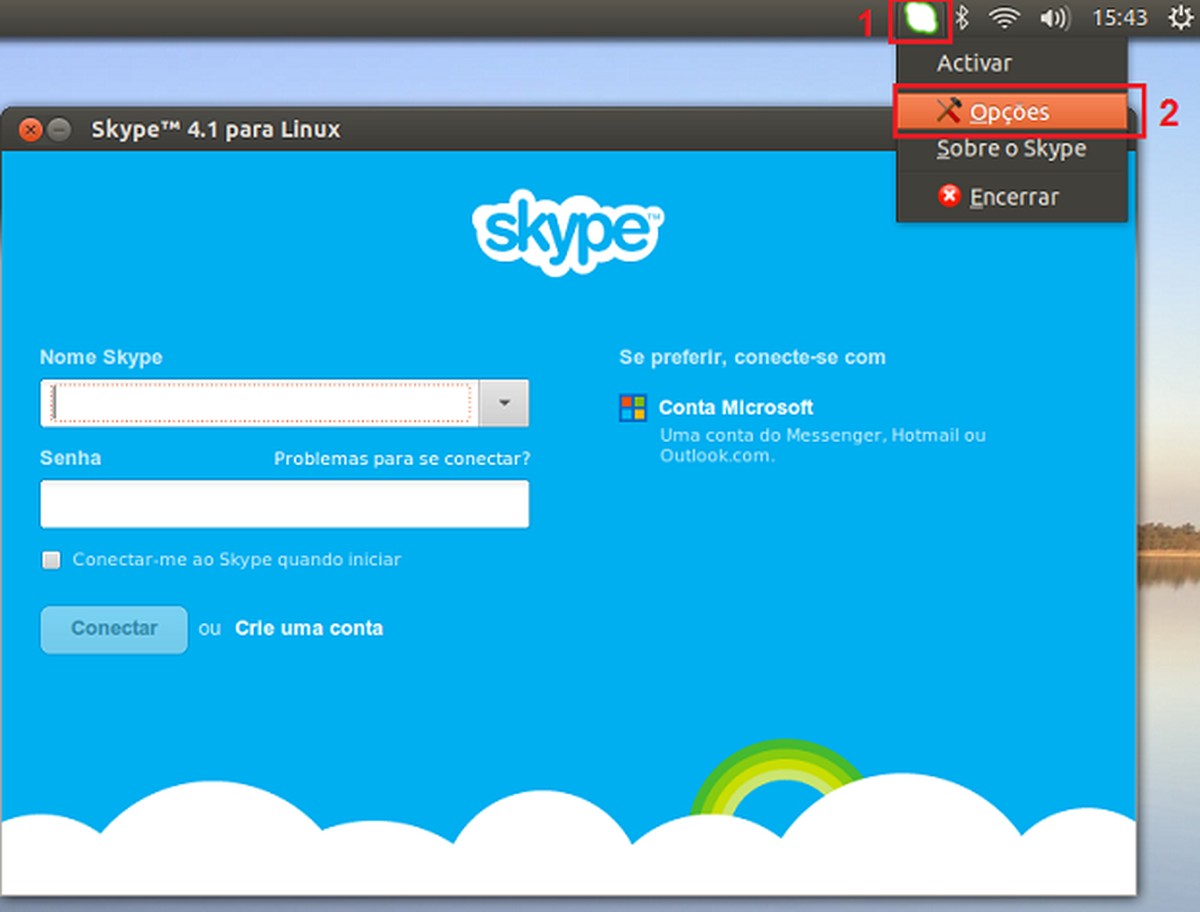Sign in via the 'Conta Microsoft' option
The width and height of the screenshot is (1200, 912).
click(x=735, y=407)
